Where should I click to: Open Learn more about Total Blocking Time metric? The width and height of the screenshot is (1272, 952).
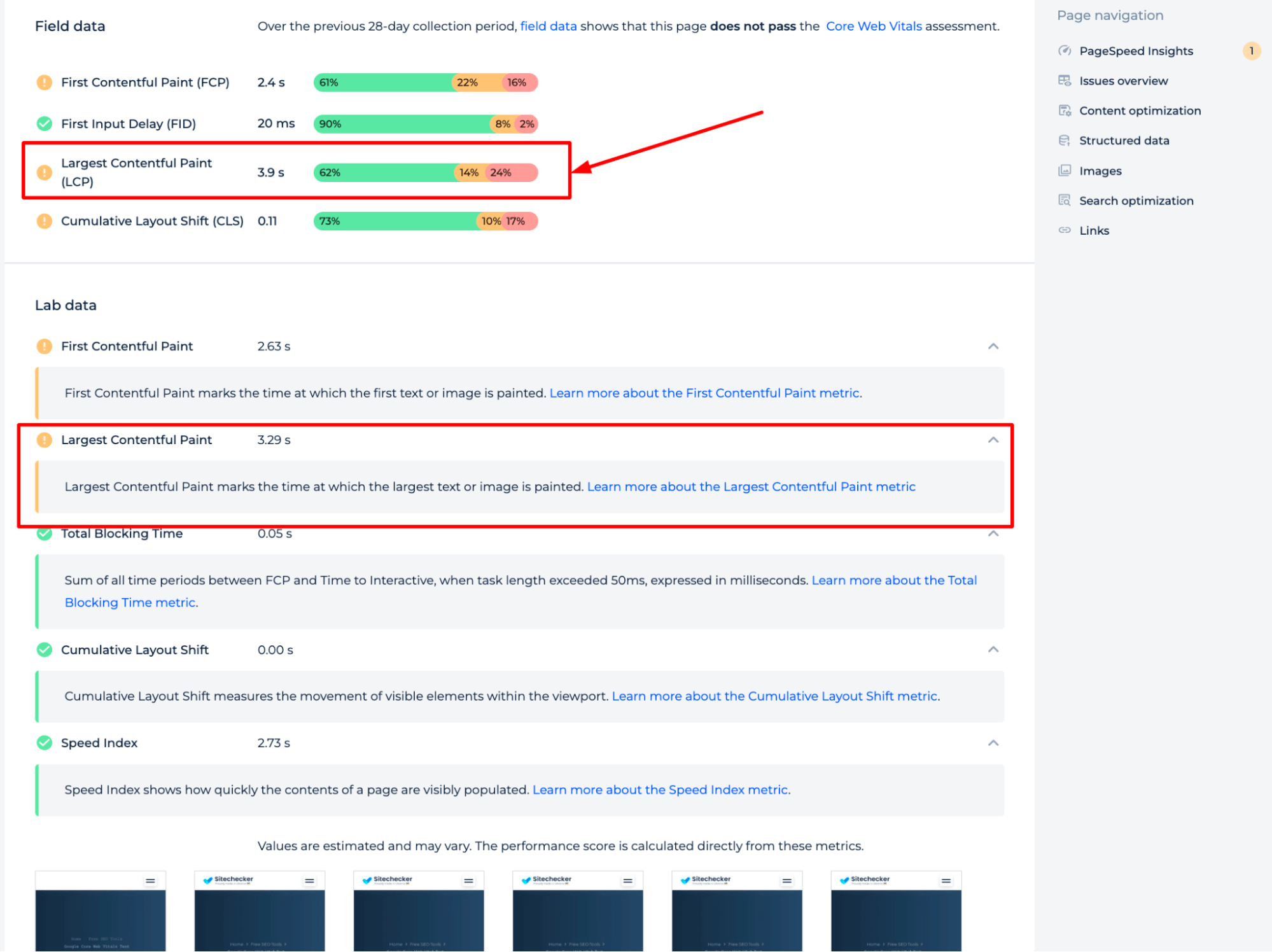tap(894, 580)
